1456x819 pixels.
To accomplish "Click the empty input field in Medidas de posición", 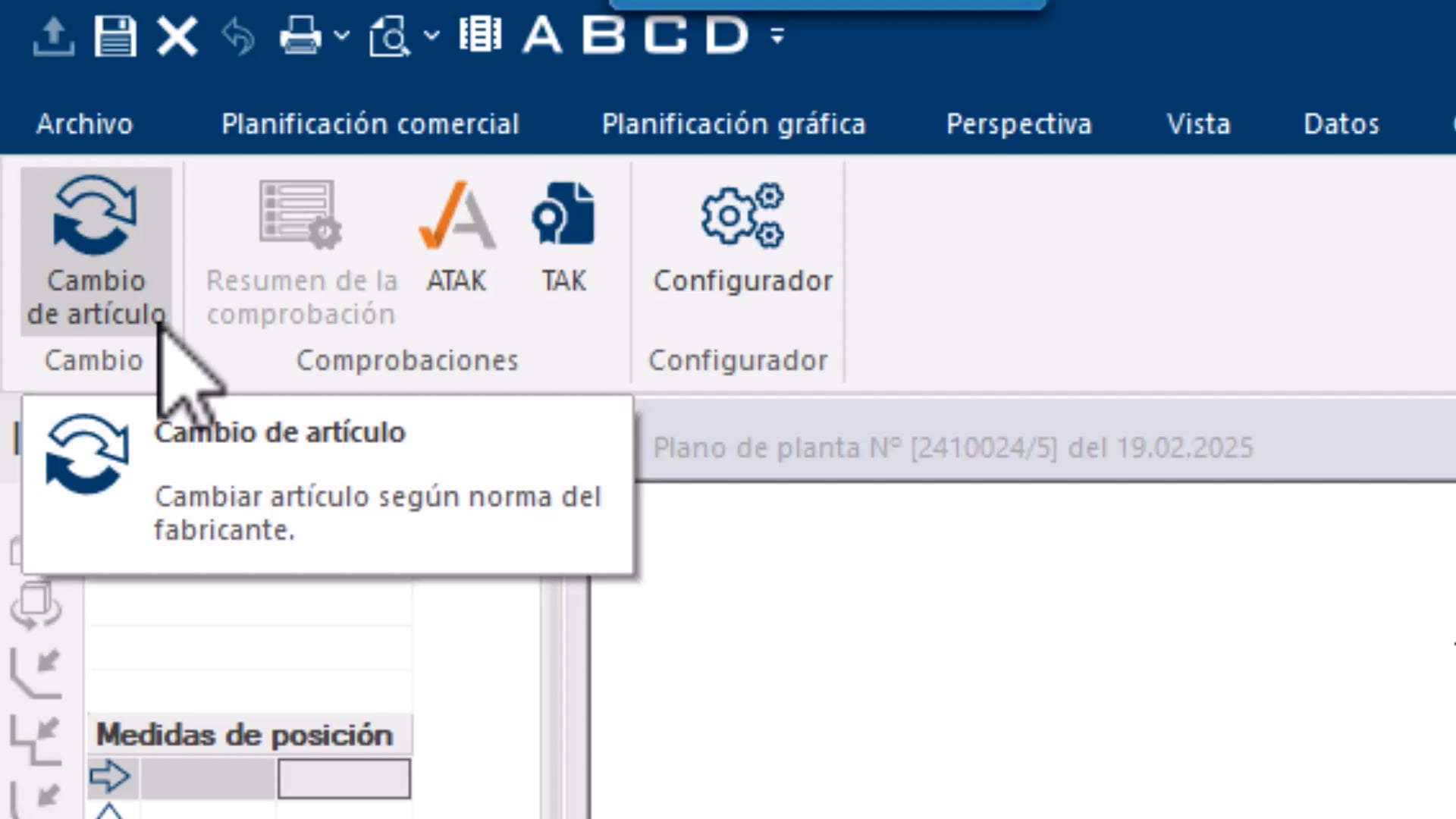I will click(344, 779).
